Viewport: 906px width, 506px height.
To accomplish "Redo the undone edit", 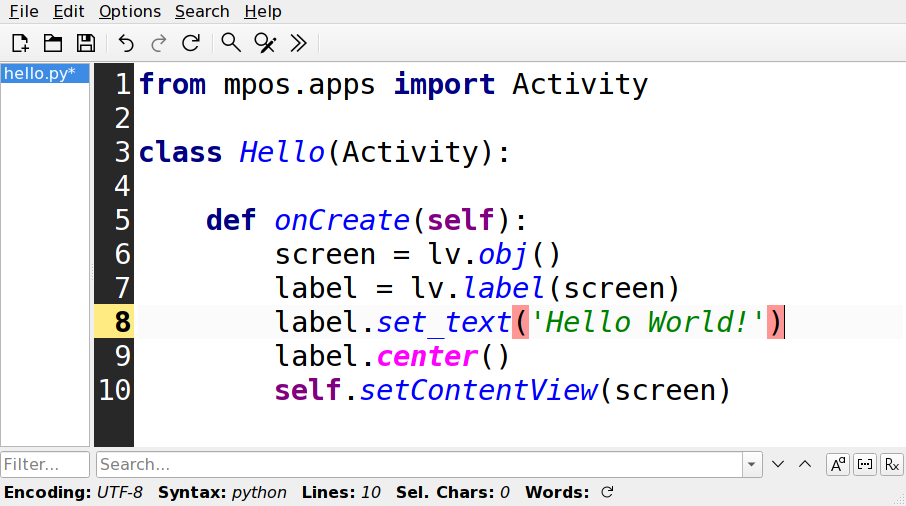I will (158, 43).
